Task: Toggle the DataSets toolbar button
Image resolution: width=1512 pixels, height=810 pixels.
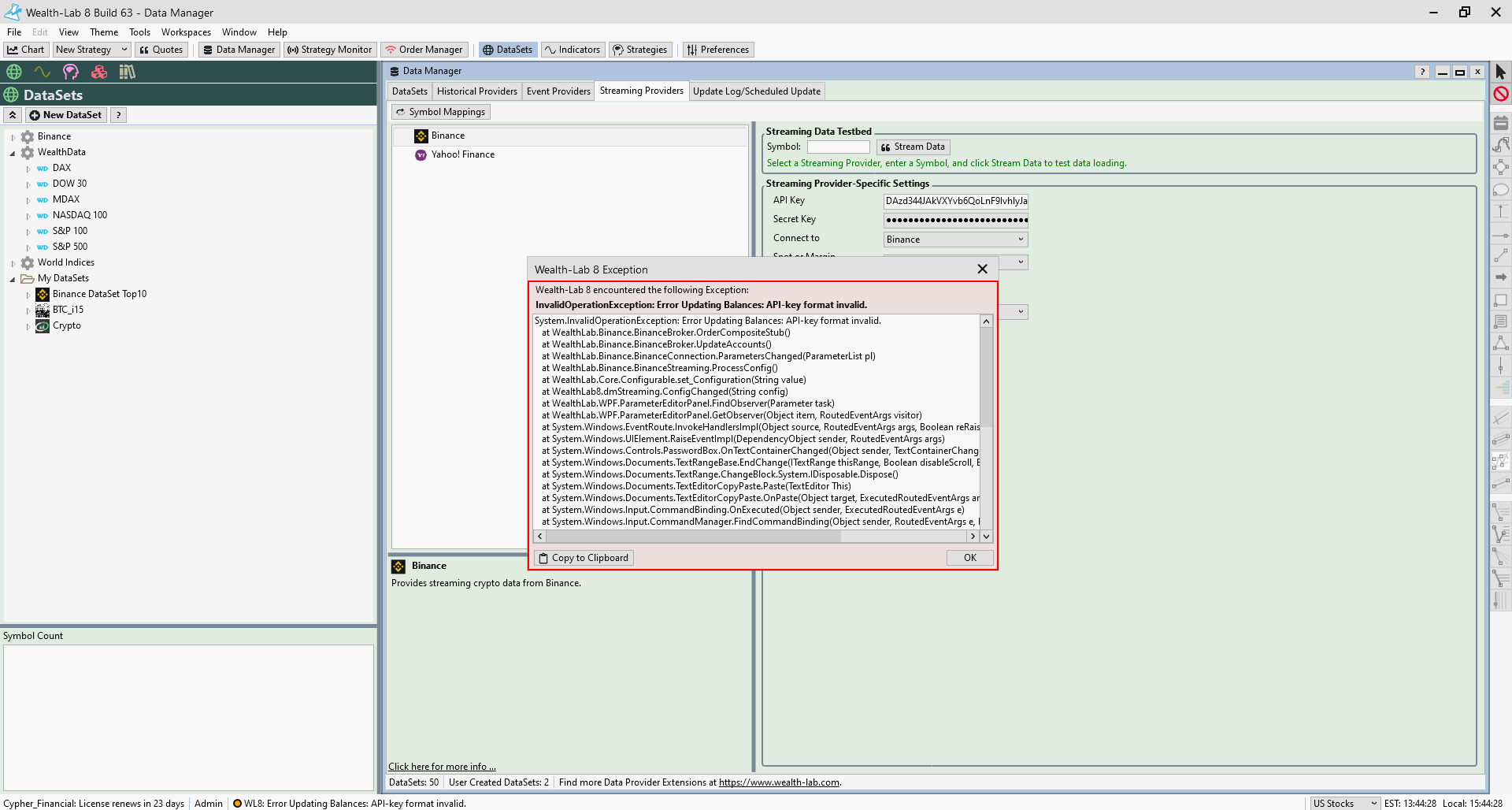Action: point(508,50)
